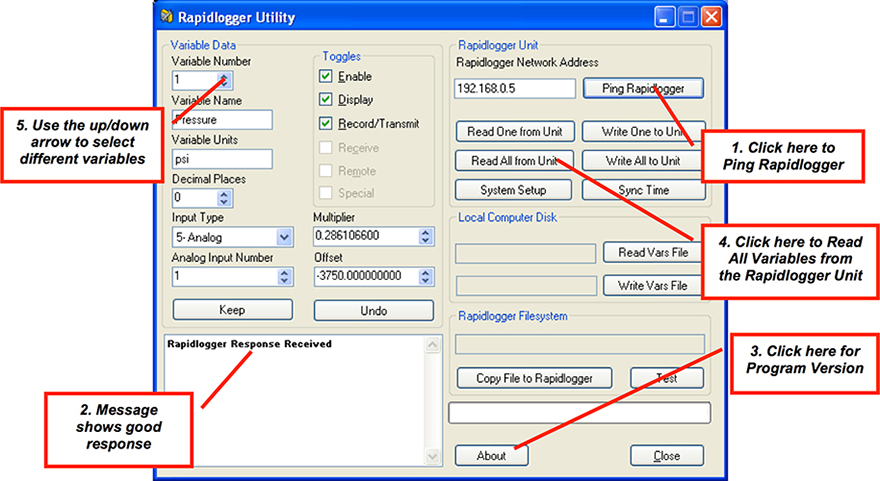Click the Ping Rapidlogger button
The height and width of the screenshot is (481, 880).
pos(643,88)
